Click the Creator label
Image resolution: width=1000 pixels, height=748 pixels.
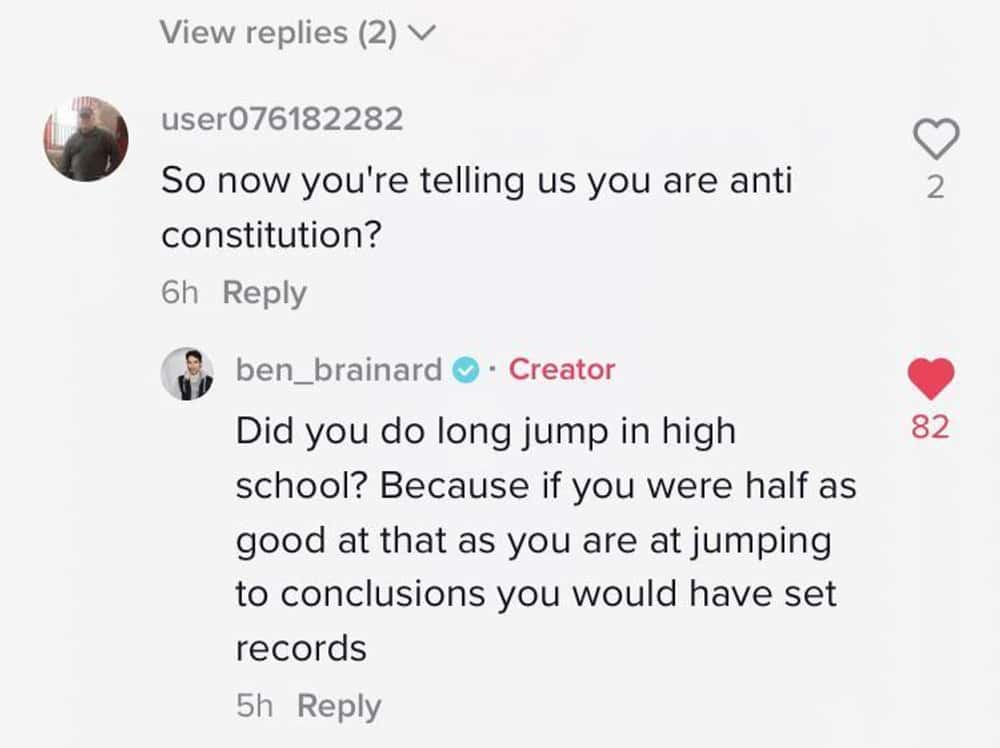(x=562, y=369)
